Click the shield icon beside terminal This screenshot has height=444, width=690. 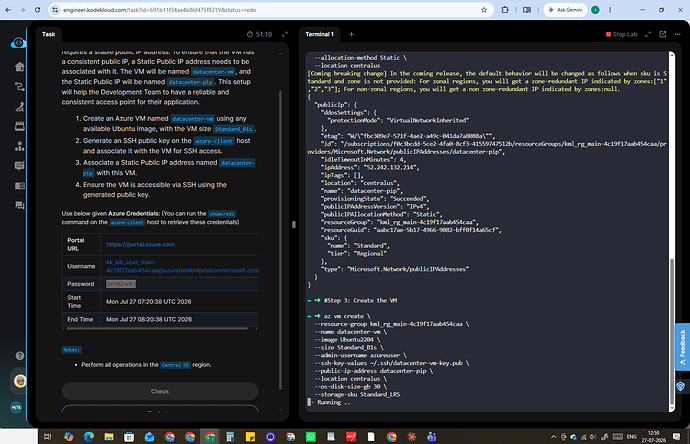[680, 386]
